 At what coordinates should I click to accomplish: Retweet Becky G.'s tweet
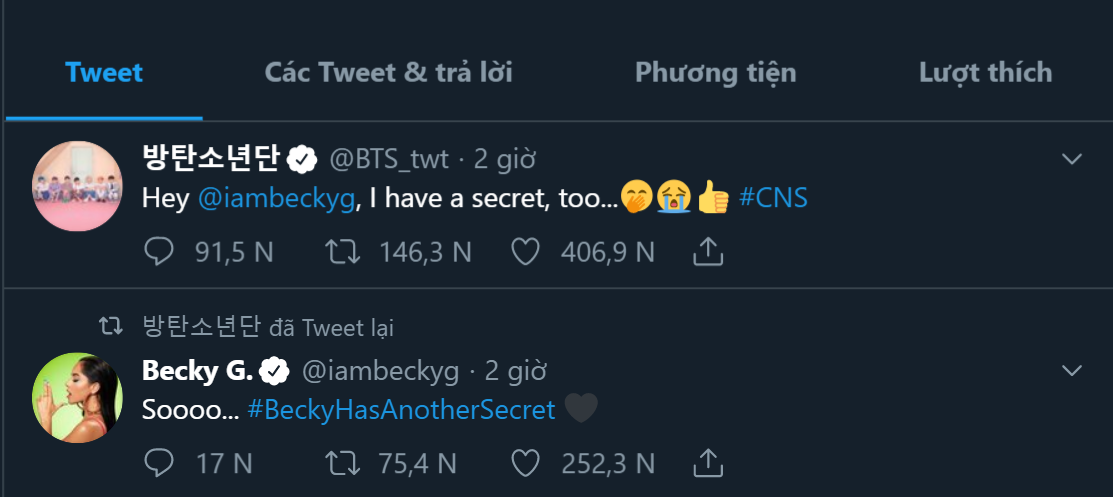342,462
